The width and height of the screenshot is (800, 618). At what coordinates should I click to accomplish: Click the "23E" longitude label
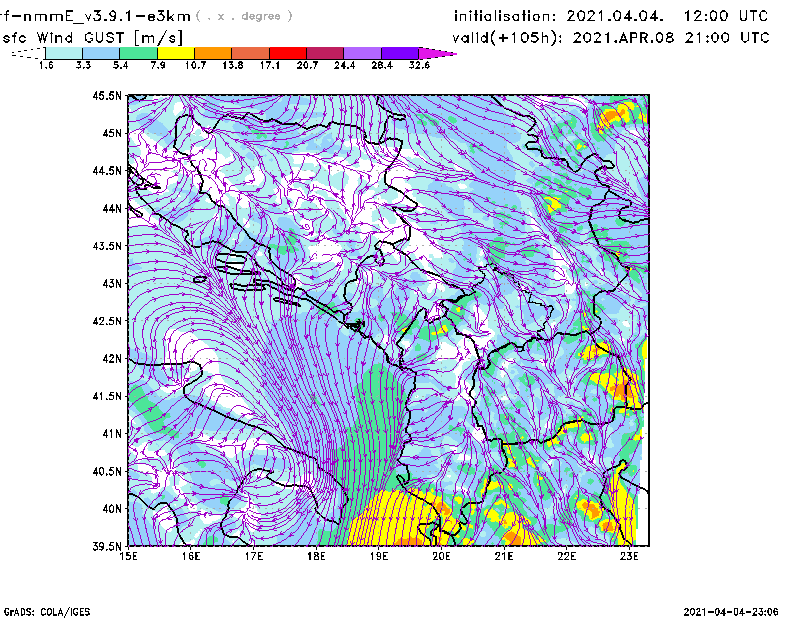[629, 556]
